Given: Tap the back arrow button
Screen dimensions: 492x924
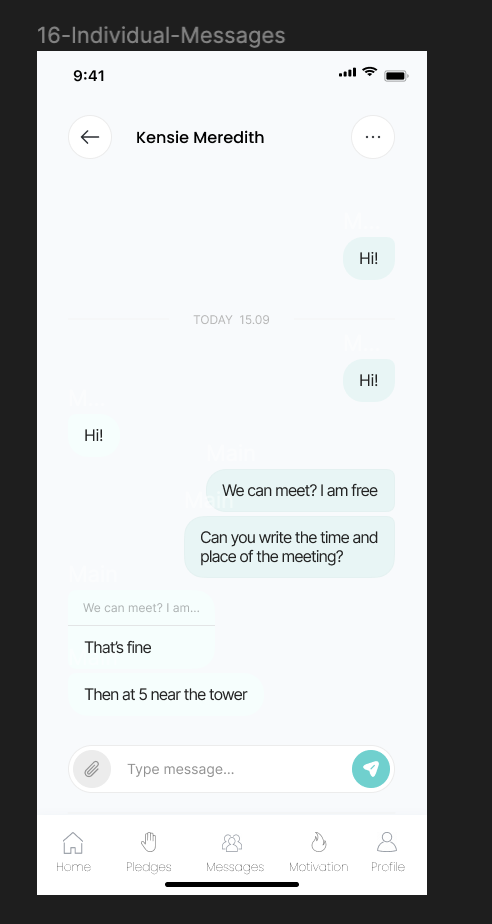Looking at the screenshot, I should [x=90, y=137].
